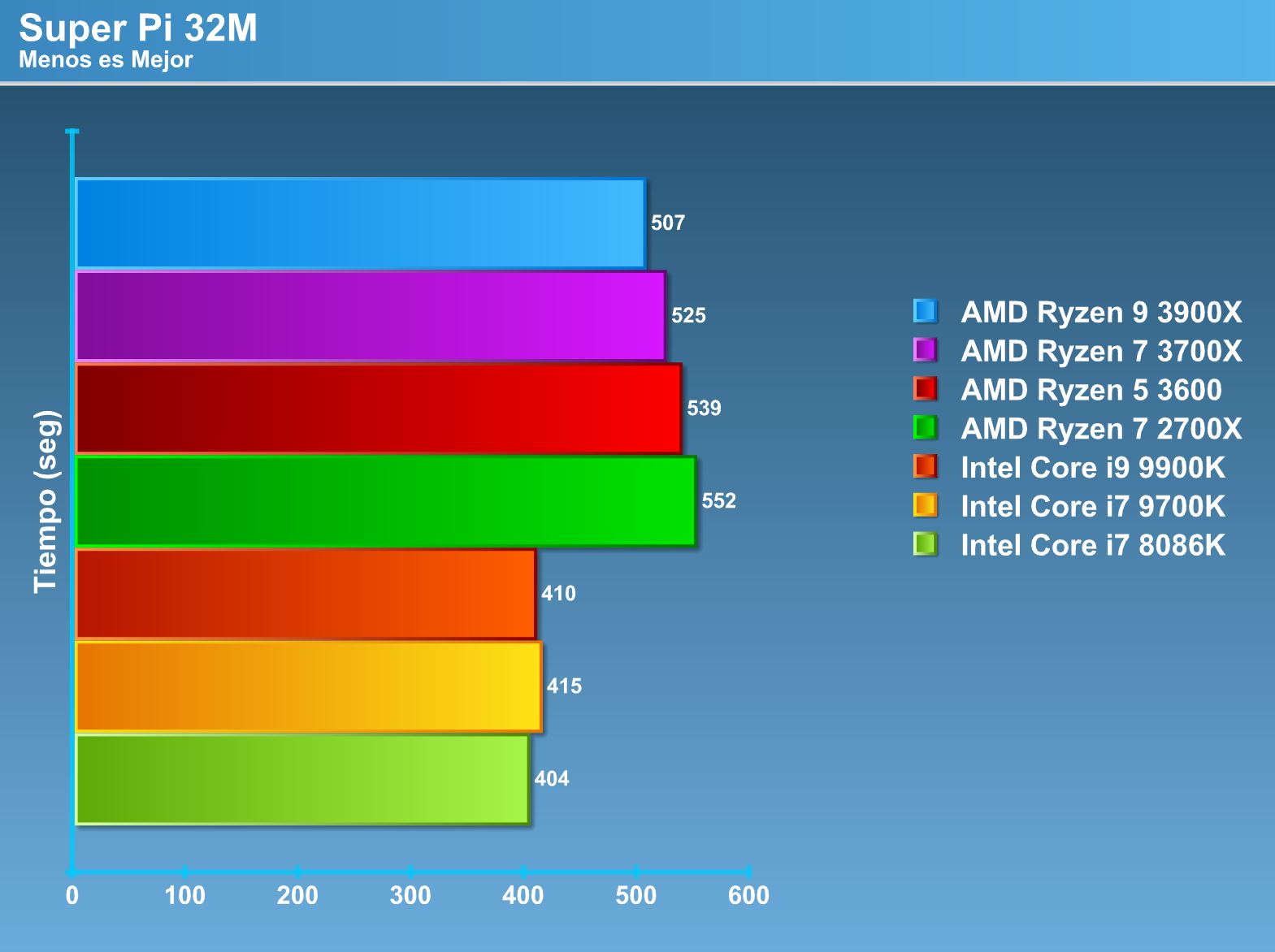Click the green bar with value 552
The image size is (1275, 952).
(x=386, y=501)
